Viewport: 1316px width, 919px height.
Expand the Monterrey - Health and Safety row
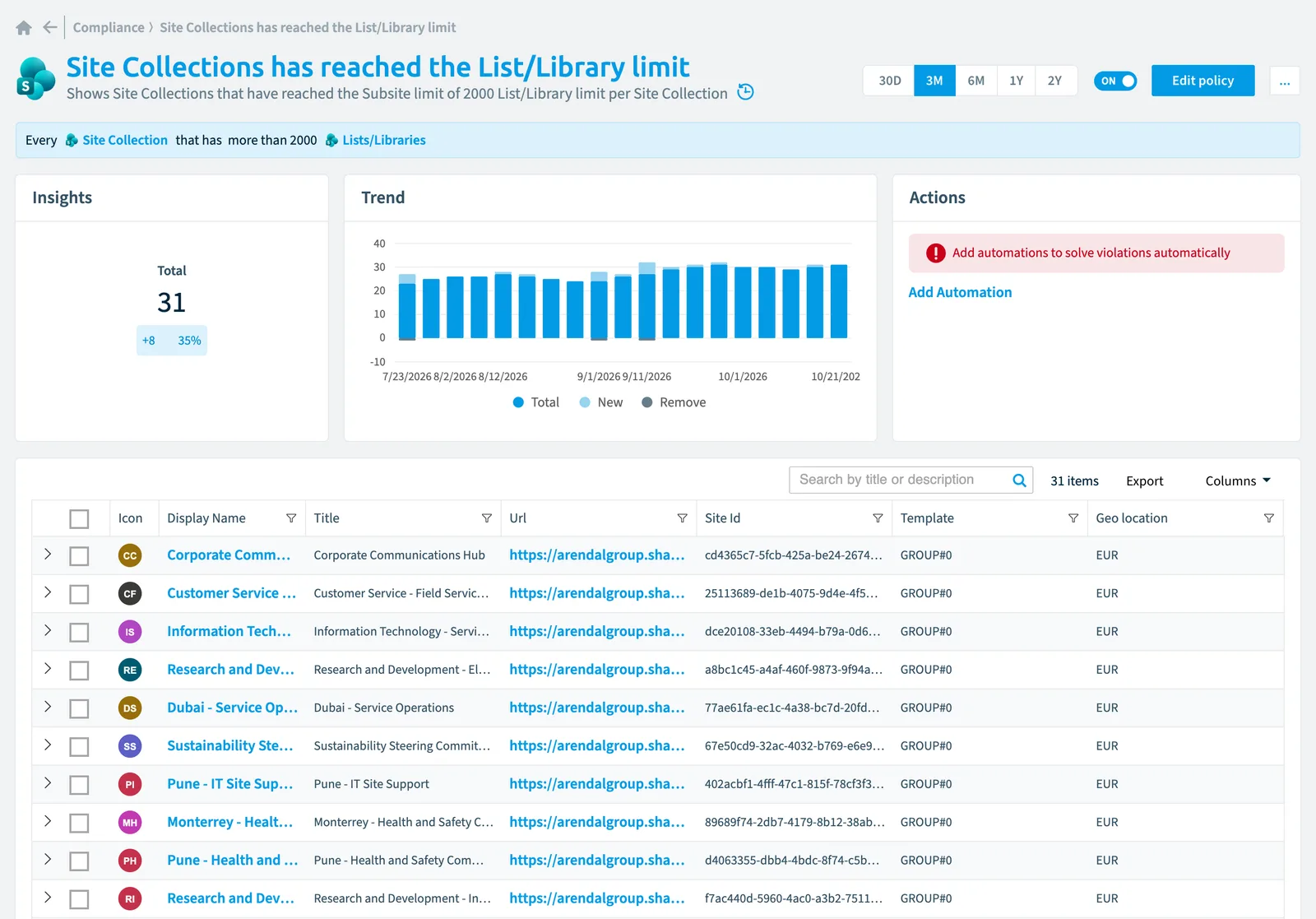[x=48, y=821]
